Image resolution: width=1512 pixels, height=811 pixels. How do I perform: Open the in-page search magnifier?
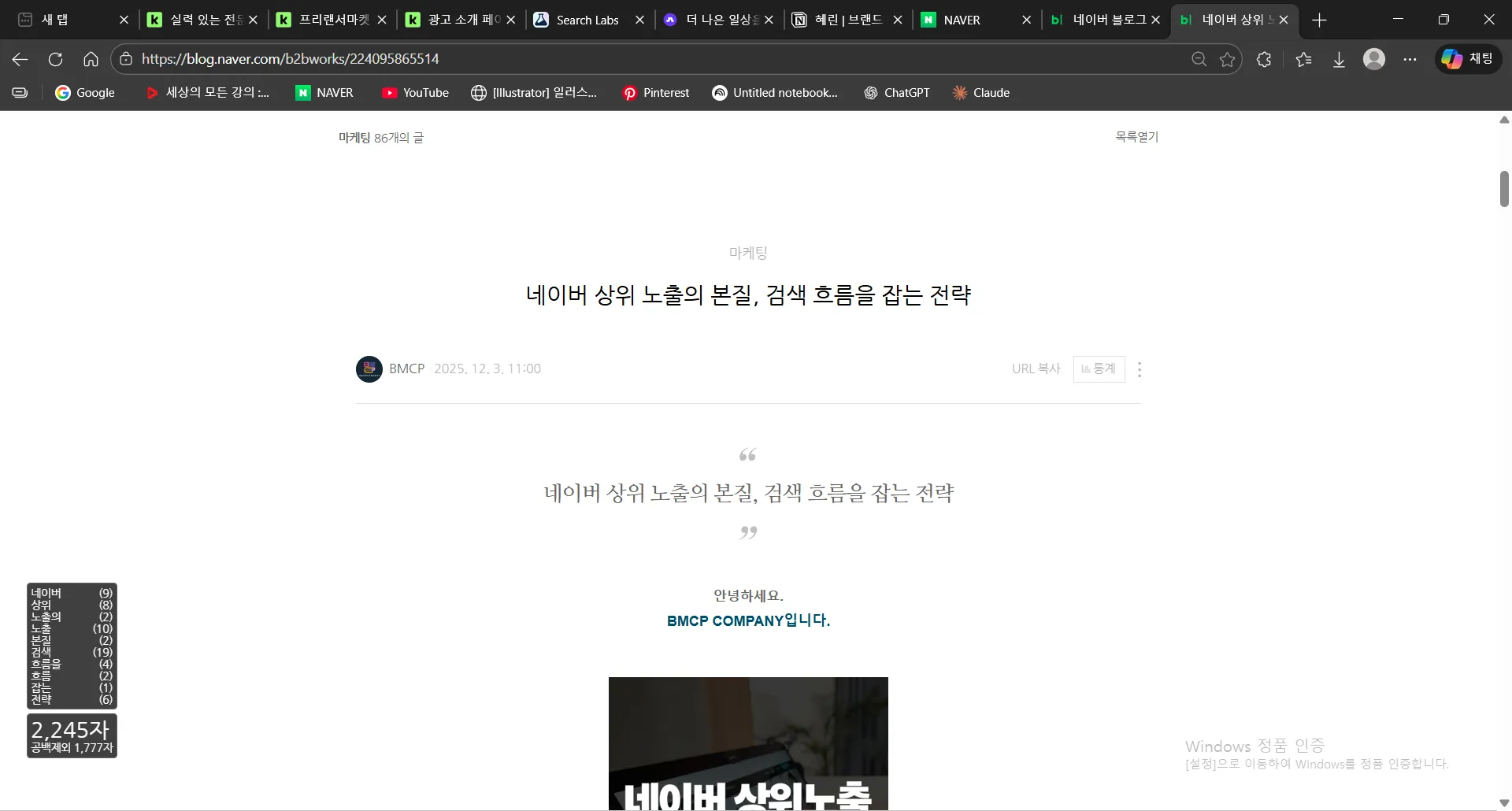(1199, 59)
